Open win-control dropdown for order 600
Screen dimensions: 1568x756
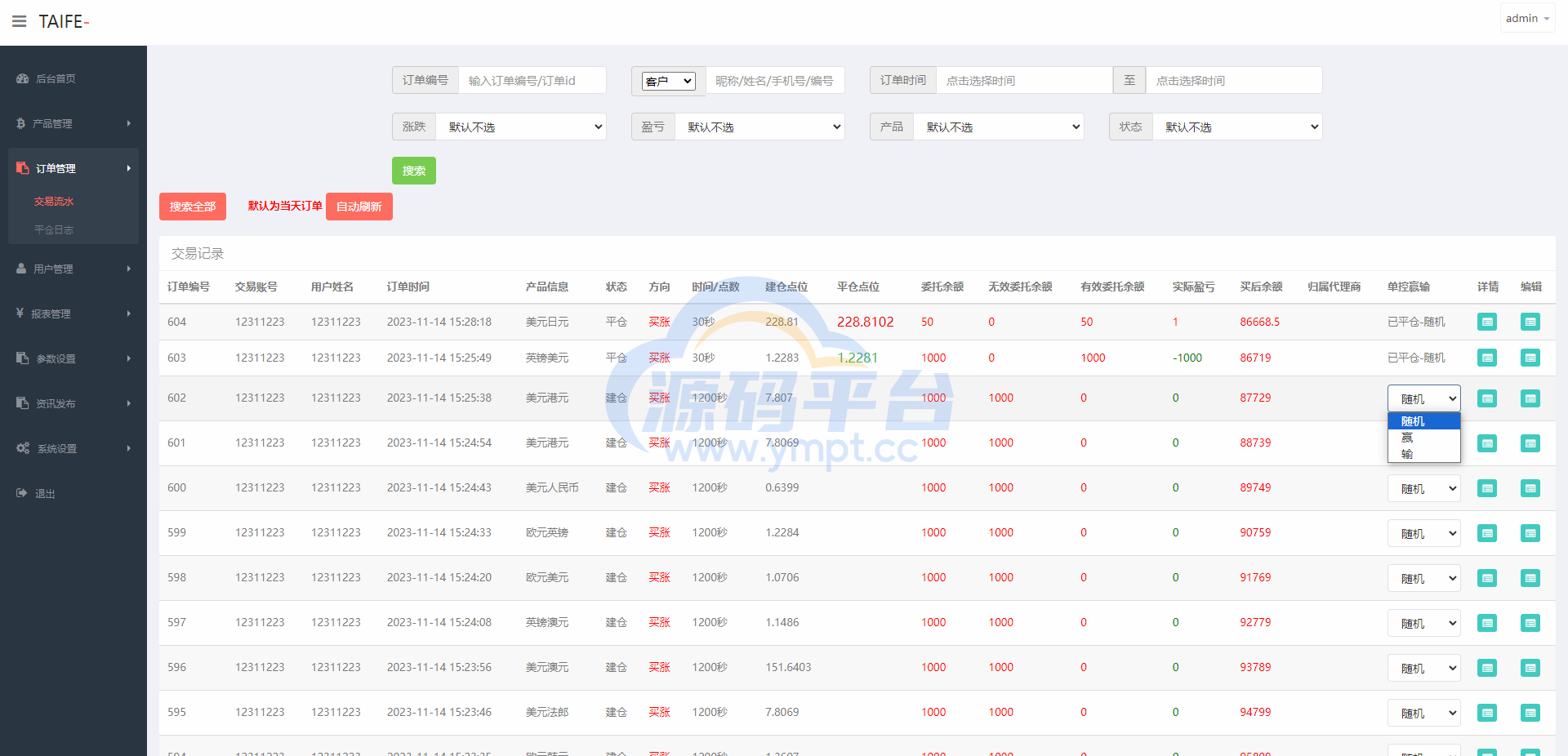(x=1424, y=488)
